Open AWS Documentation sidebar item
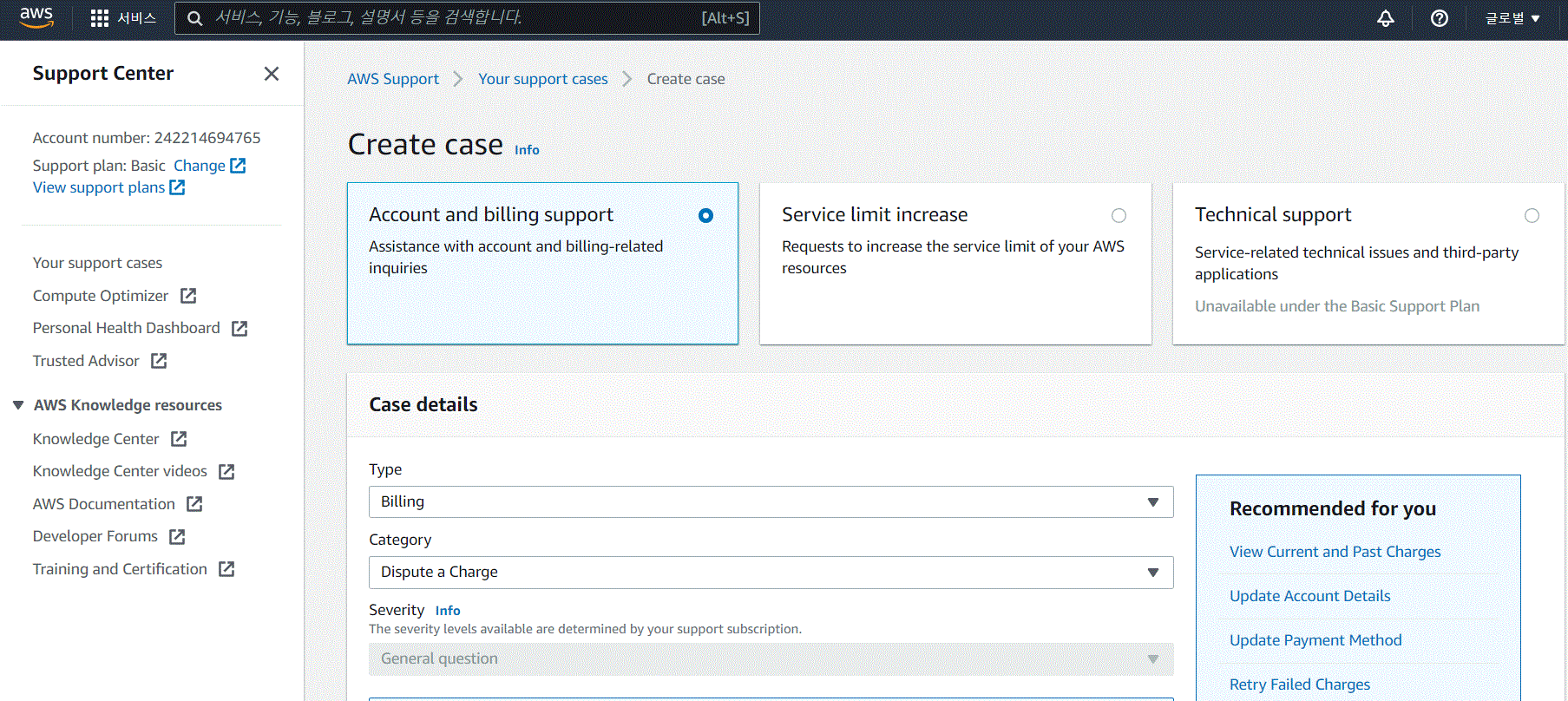This screenshot has width=1568, height=701. [x=104, y=504]
